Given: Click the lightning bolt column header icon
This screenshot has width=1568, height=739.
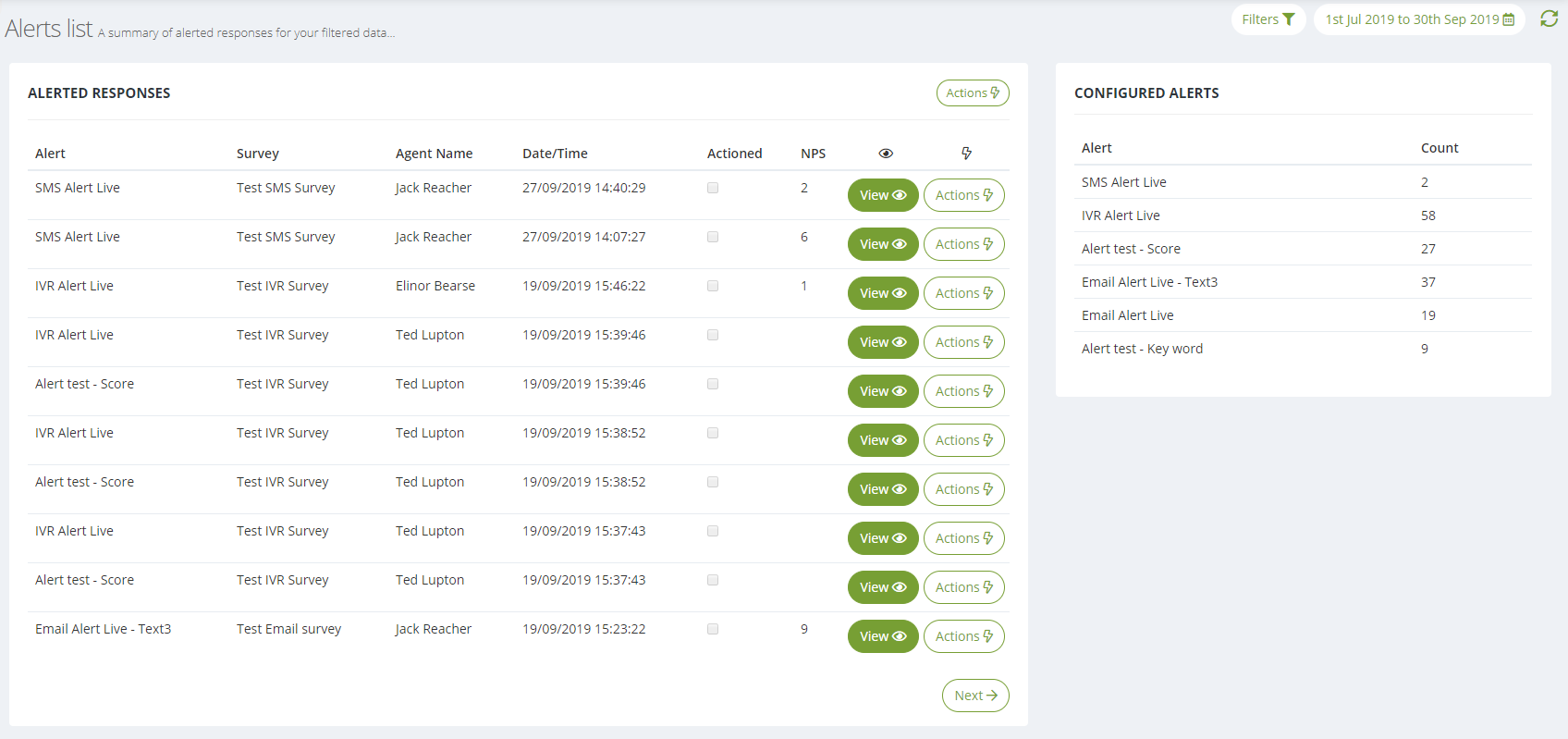Looking at the screenshot, I should (966, 154).
